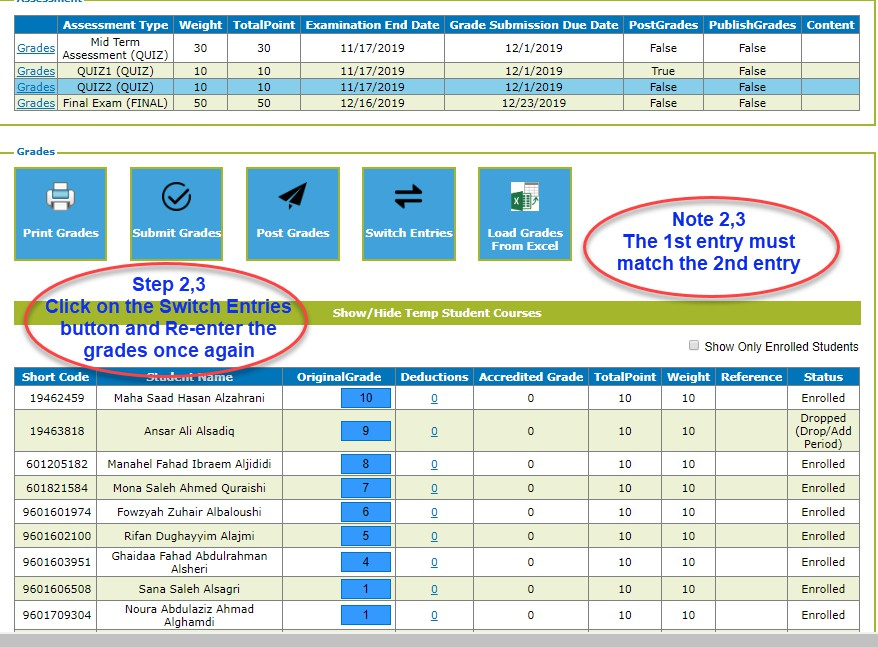This screenshot has height=647, width=878.
Task: Click the Submit Grades checkmark icon
Action: (x=176, y=197)
